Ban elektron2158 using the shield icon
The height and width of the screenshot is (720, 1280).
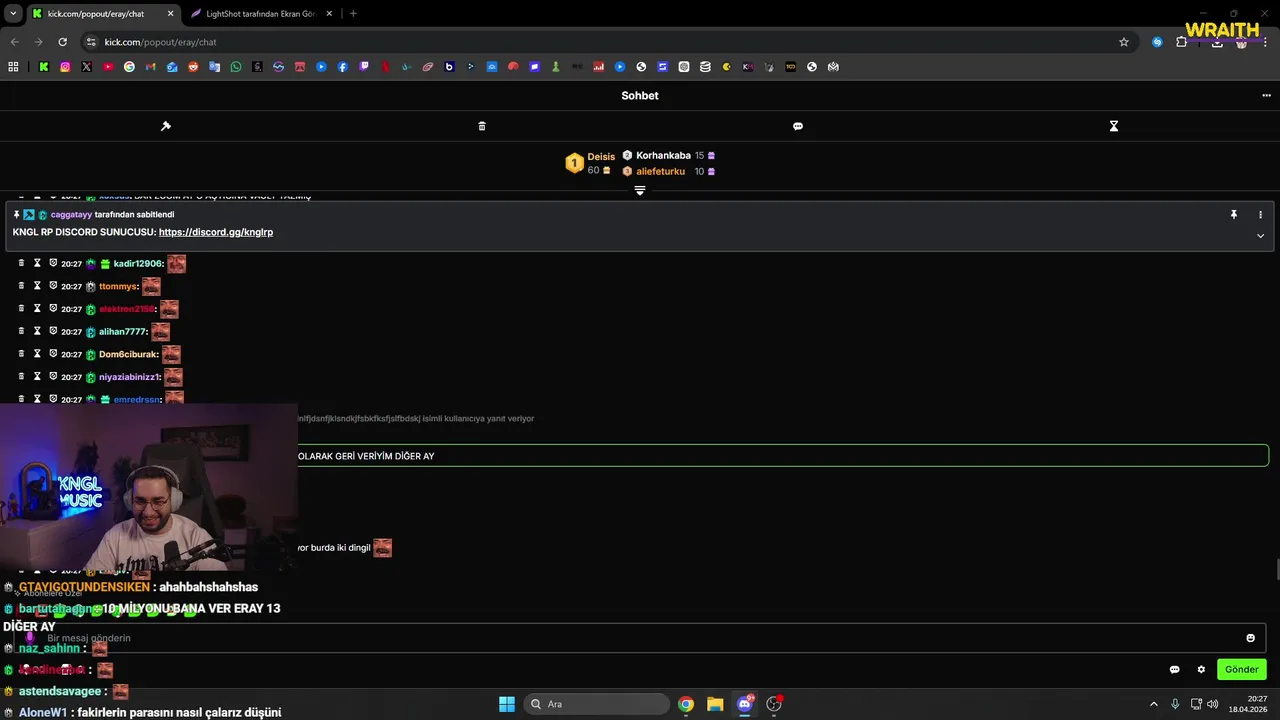pos(53,308)
